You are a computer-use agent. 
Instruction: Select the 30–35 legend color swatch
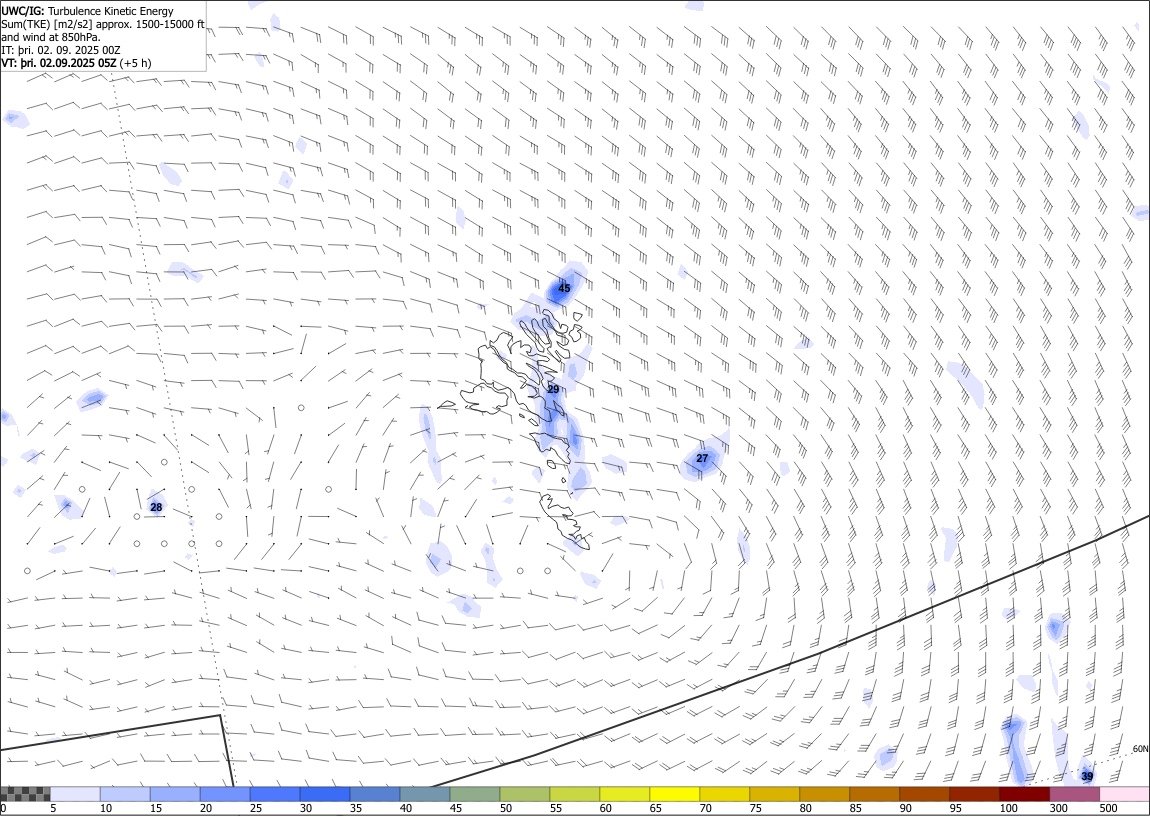coord(325,794)
